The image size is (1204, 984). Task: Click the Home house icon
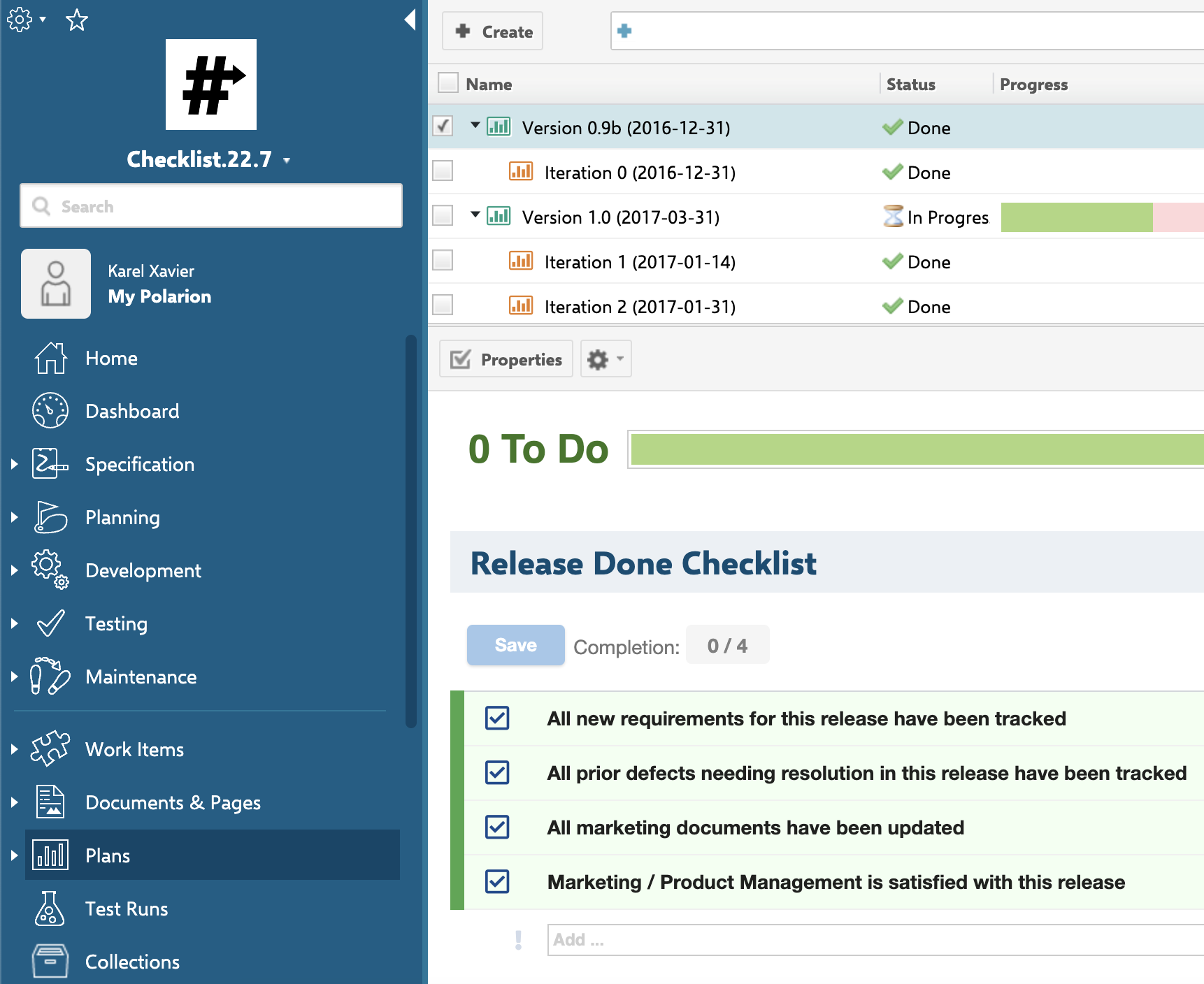pyautogui.click(x=50, y=358)
